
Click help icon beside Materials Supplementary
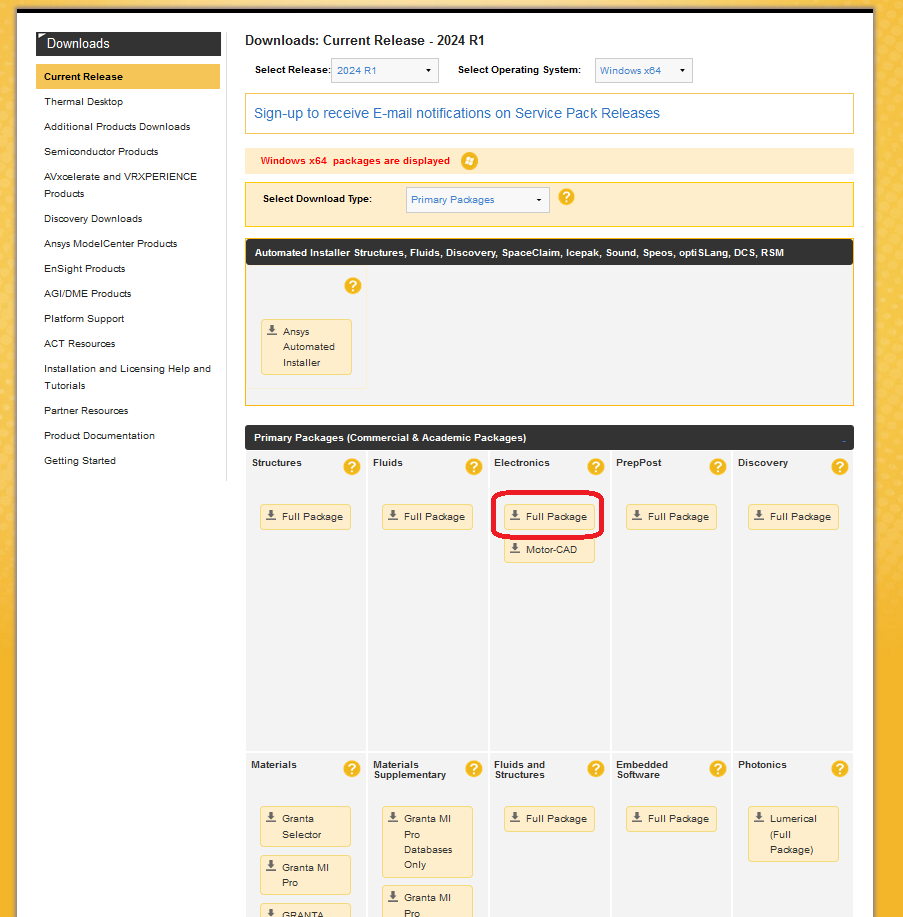pyautogui.click(x=474, y=769)
